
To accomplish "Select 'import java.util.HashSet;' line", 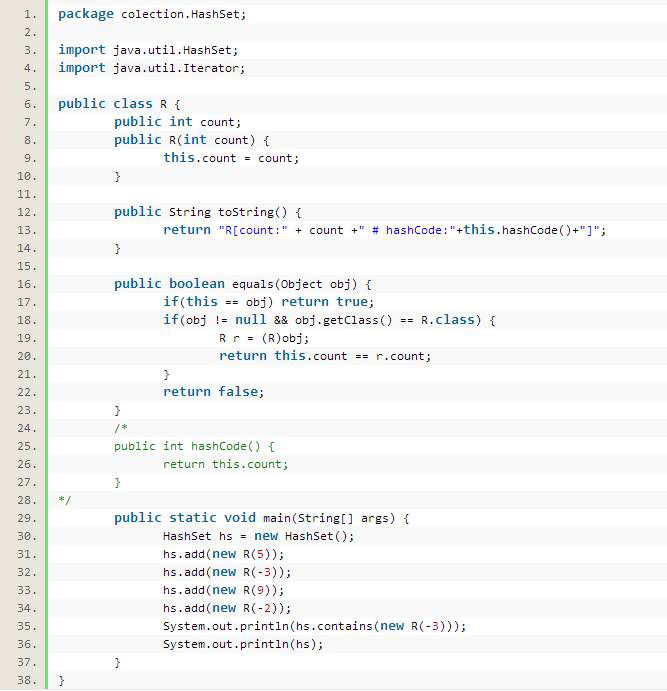I will pos(148,50).
